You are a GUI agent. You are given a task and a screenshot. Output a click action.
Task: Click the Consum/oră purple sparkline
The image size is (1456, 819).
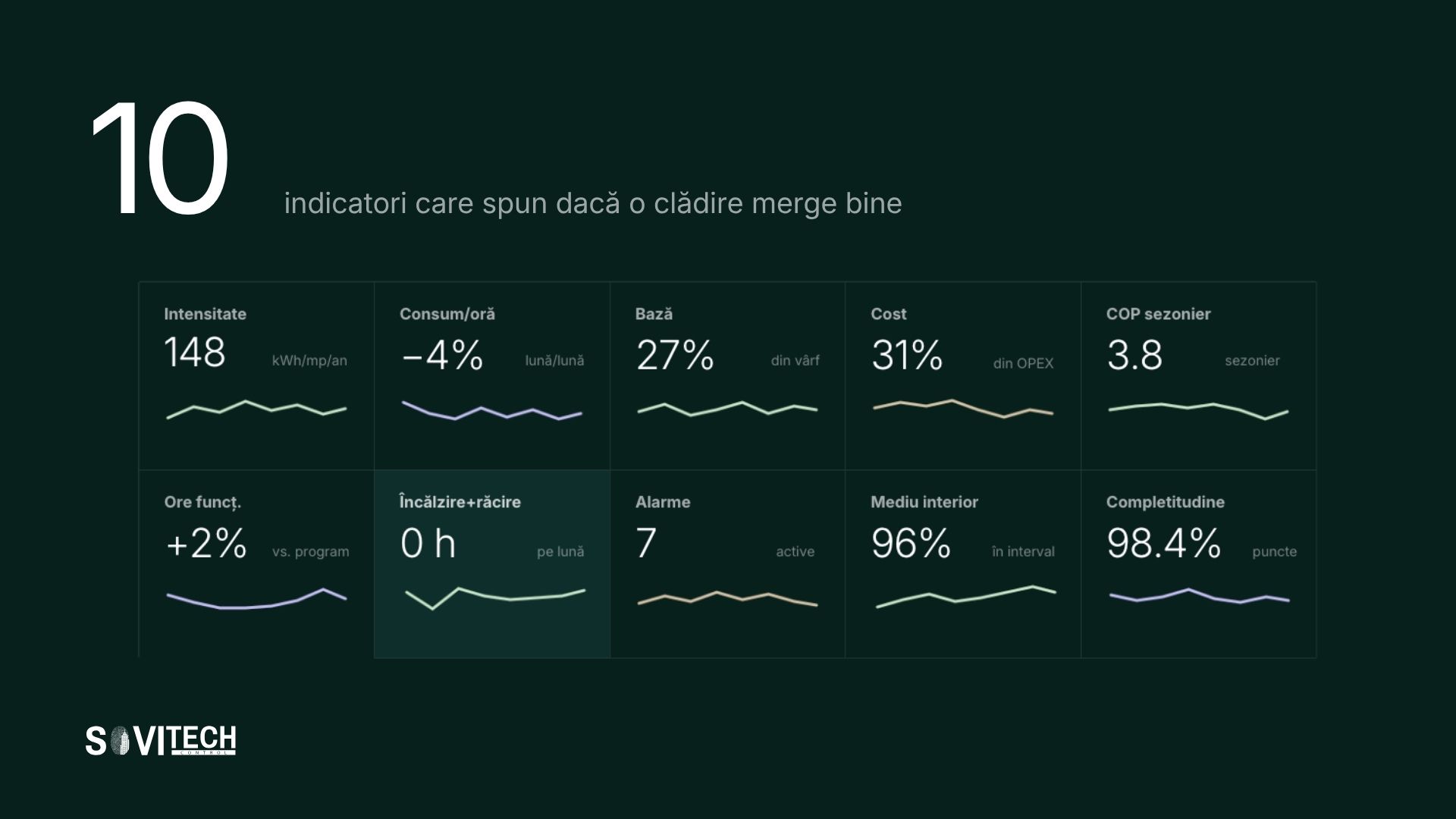click(x=492, y=410)
